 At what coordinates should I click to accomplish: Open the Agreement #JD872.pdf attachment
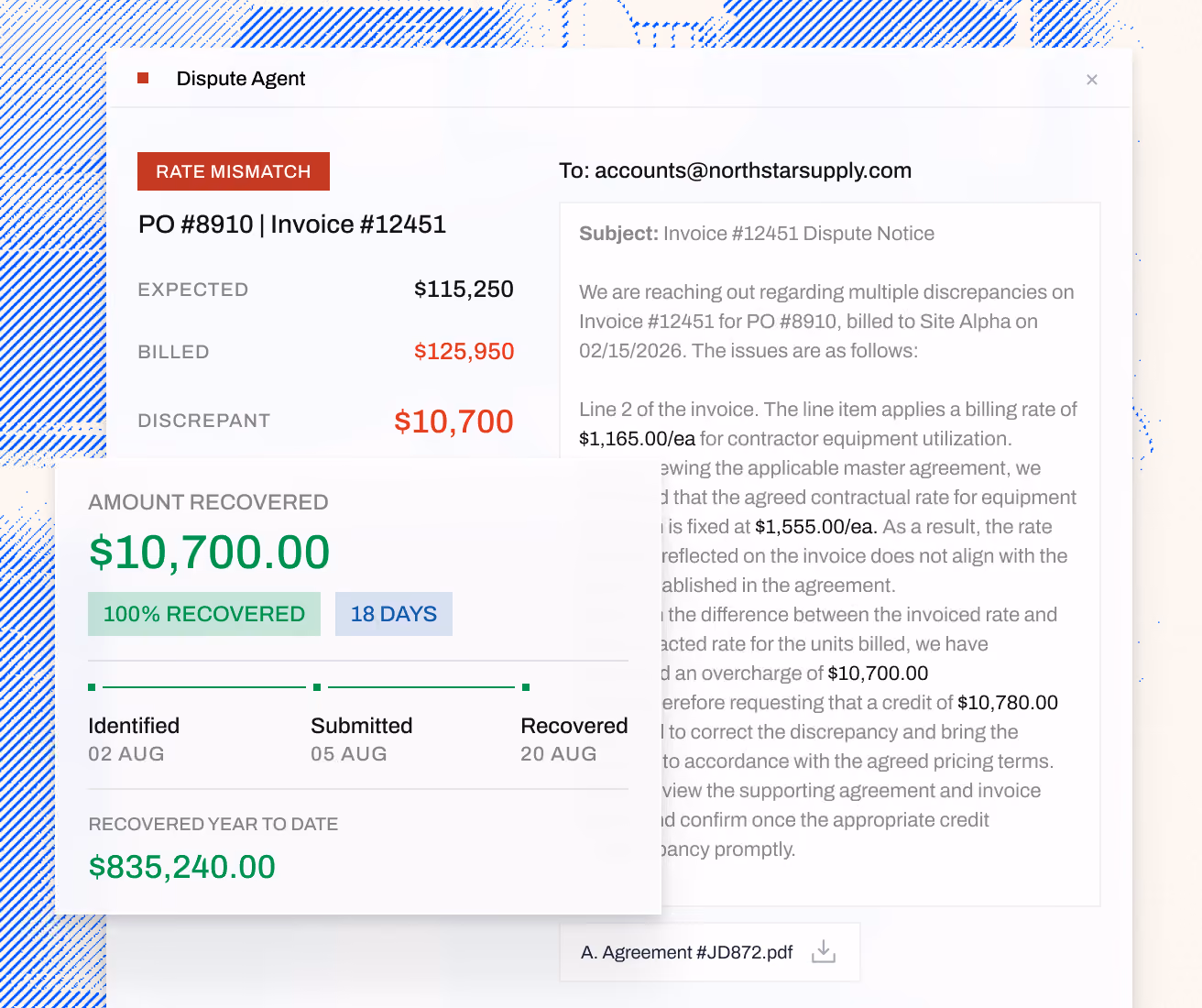point(686,952)
